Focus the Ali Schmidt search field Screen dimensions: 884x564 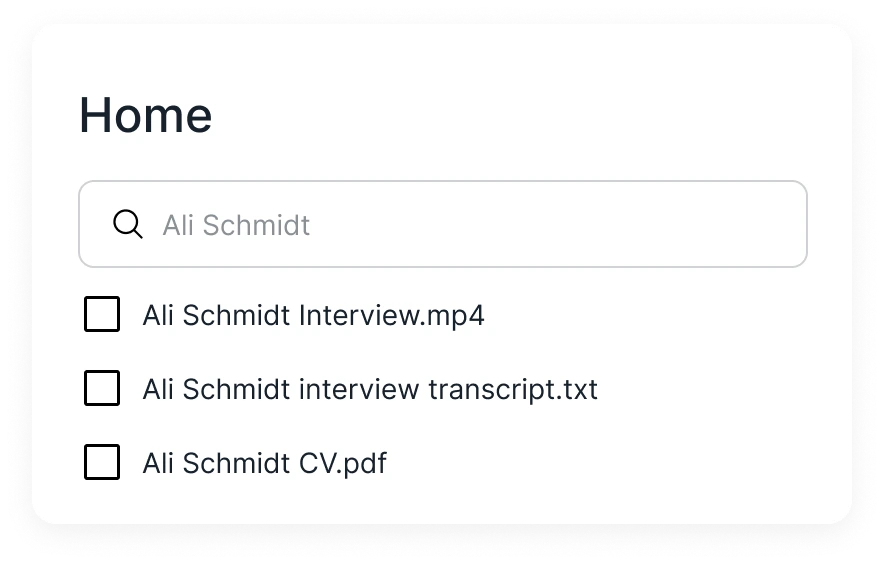(x=443, y=224)
